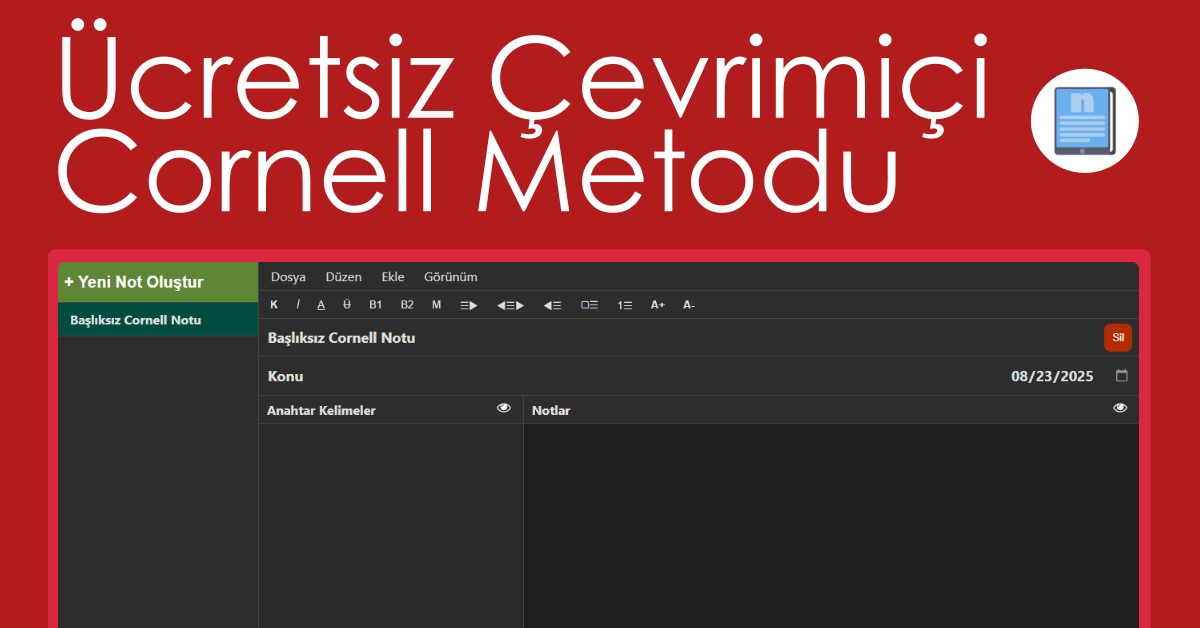
Task: Click + Yeni Not Oluştur button
Action: click(x=158, y=282)
